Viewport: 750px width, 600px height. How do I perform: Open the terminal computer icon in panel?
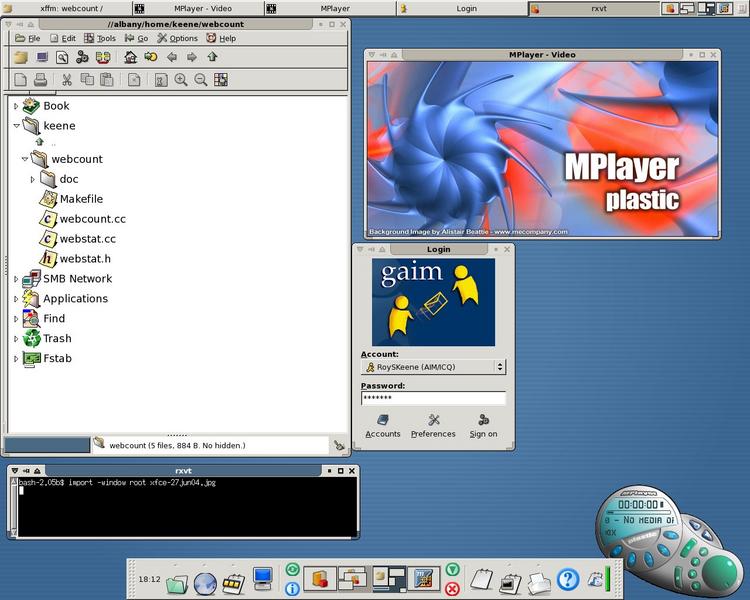coord(263,579)
